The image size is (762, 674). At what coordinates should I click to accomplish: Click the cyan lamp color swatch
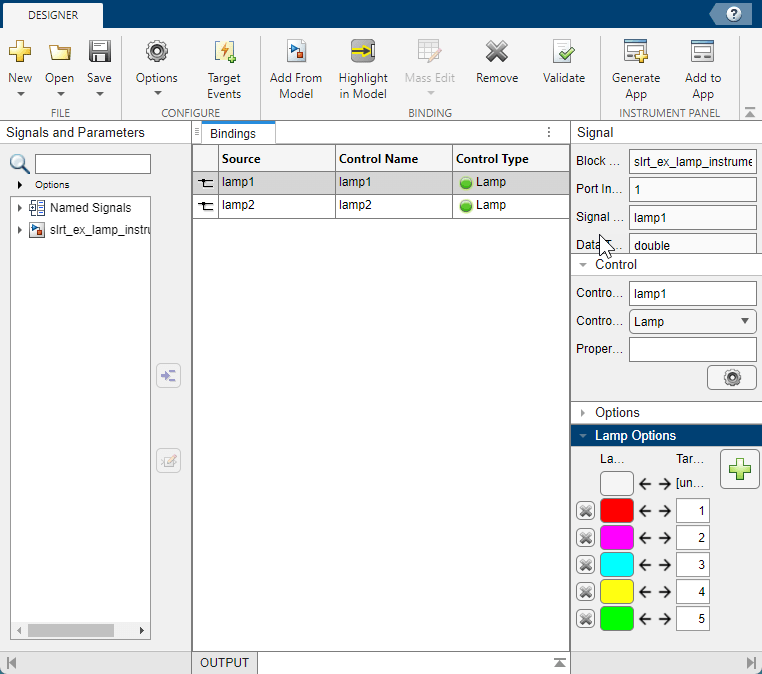[x=616, y=565]
